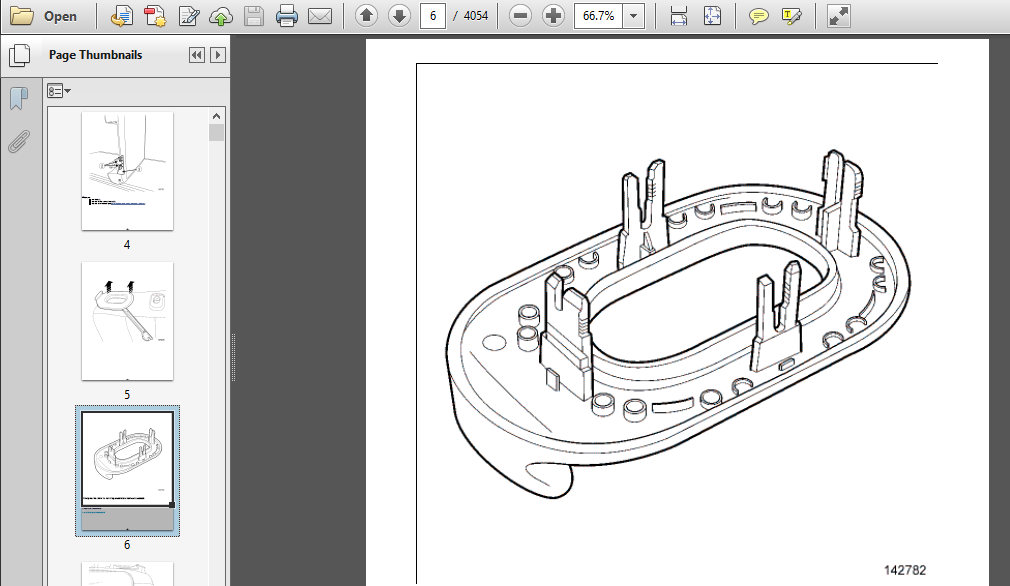Viewport: 1010px width, 586px height.
Task: Click the thumbnail scrollbar up arrow
Action: [x=216, y=117]
